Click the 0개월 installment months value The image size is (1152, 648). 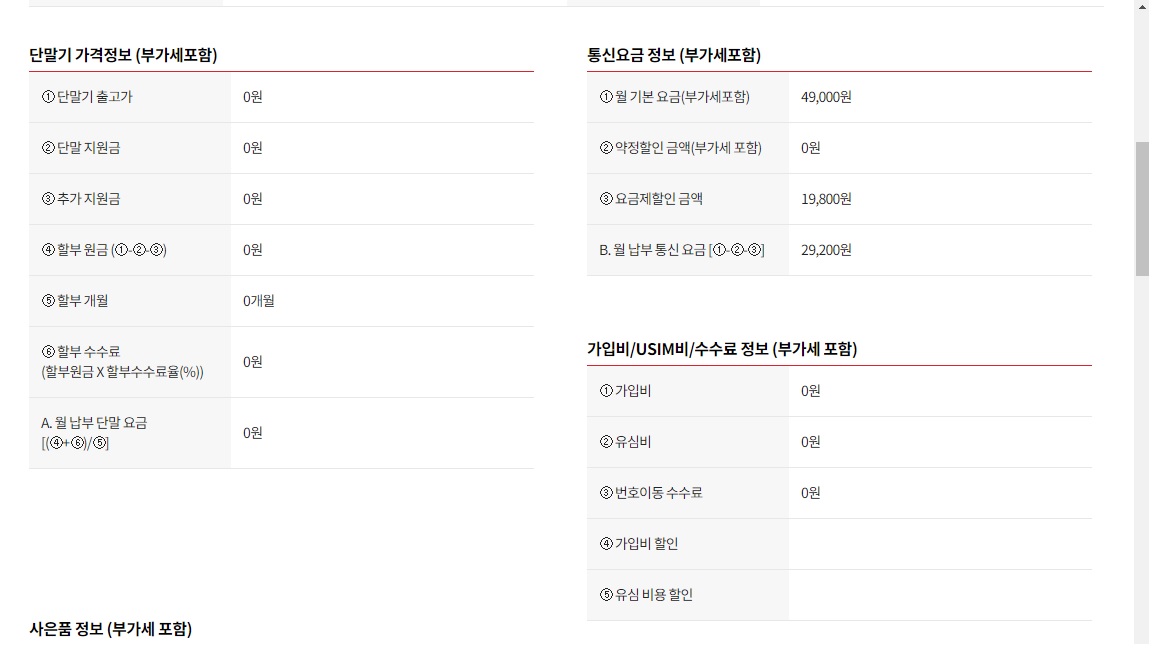click(x=259, y=301)
